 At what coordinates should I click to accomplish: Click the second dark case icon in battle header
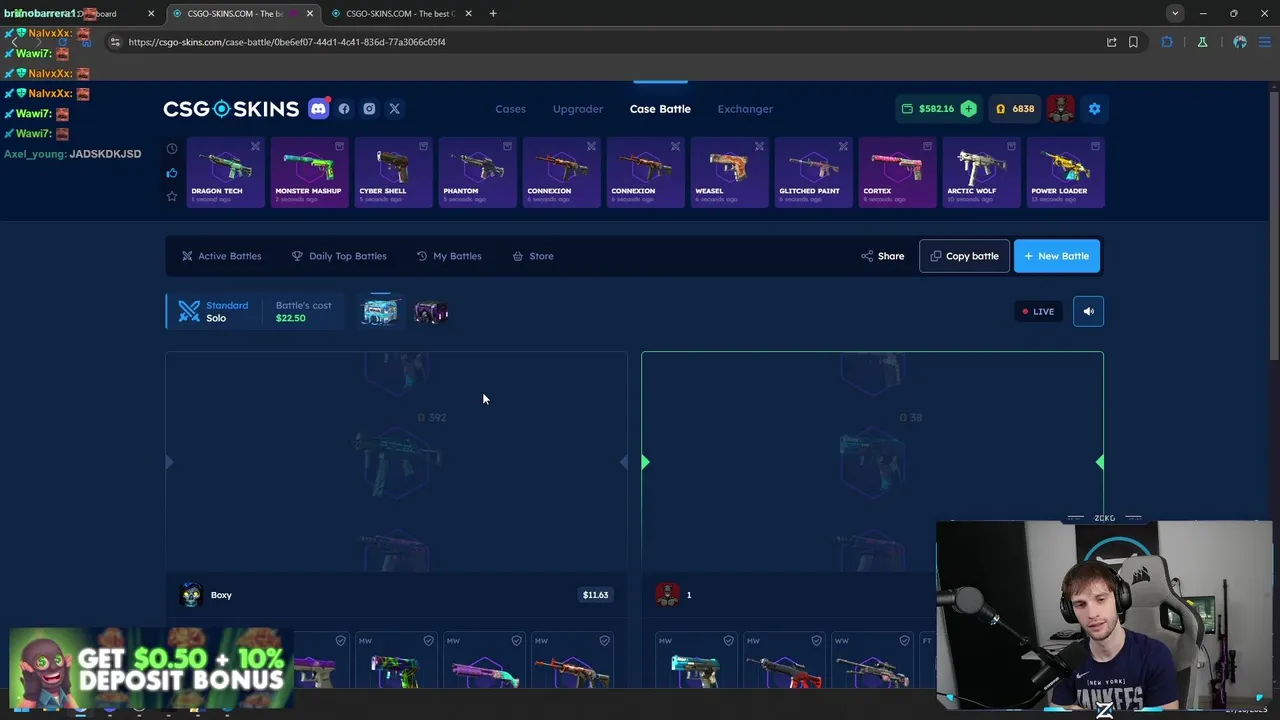[431, 312]
